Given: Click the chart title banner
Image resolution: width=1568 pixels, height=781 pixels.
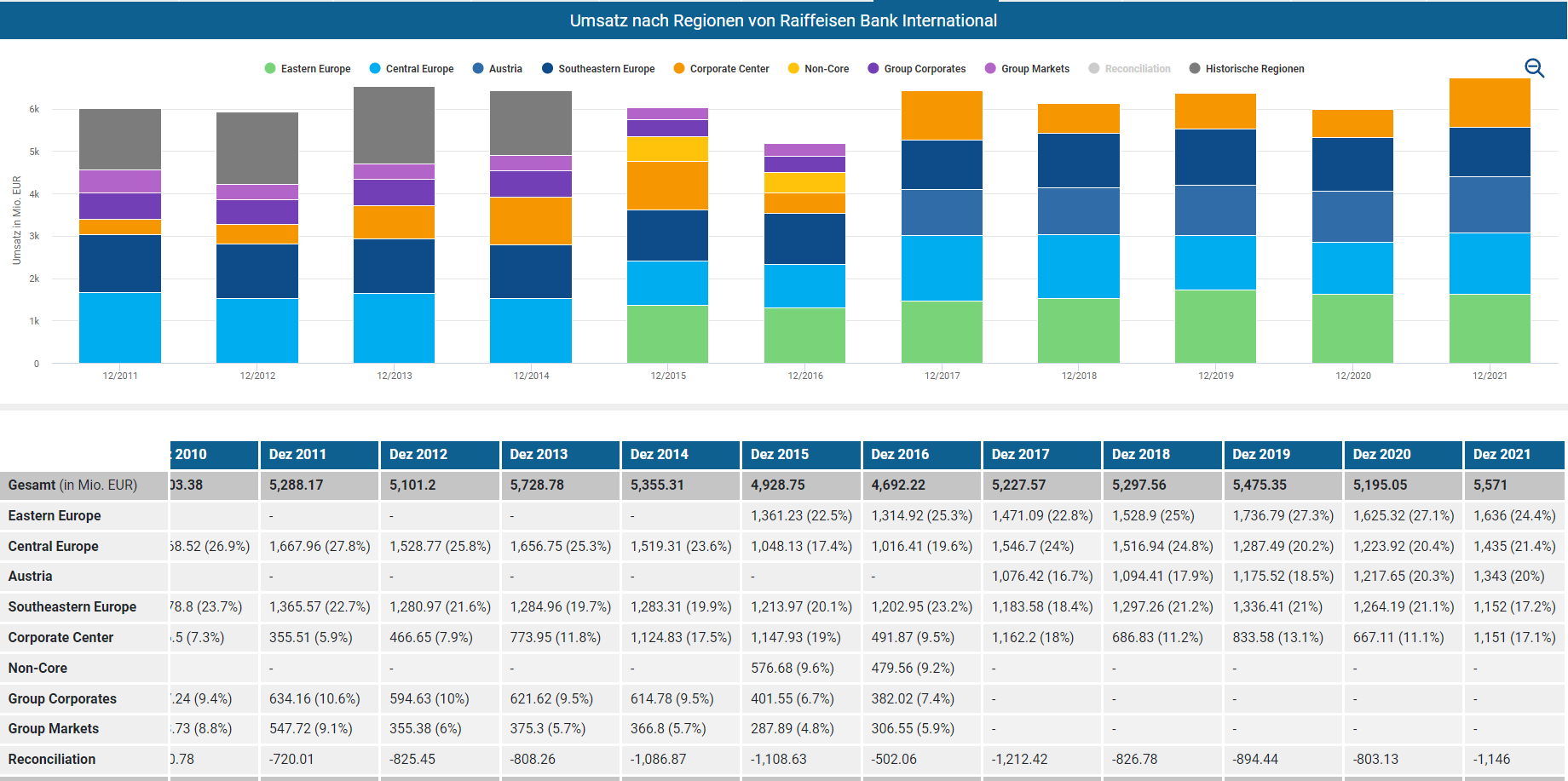Looking at the screenshot, I should (x=783, y=20).
